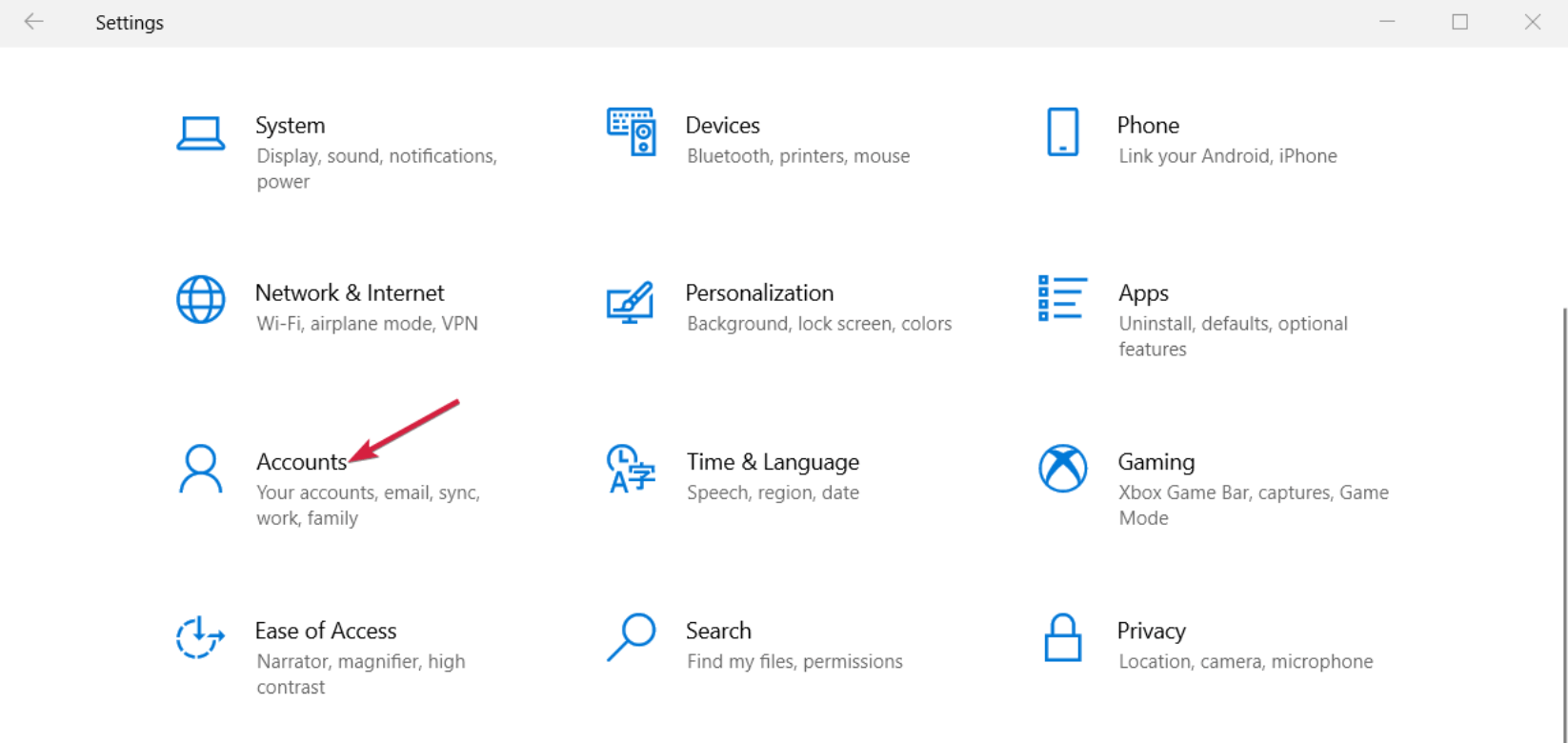Open the Network & Internet heading
1568x743 pixels.
pyautogui.click(x=350, y=292)
